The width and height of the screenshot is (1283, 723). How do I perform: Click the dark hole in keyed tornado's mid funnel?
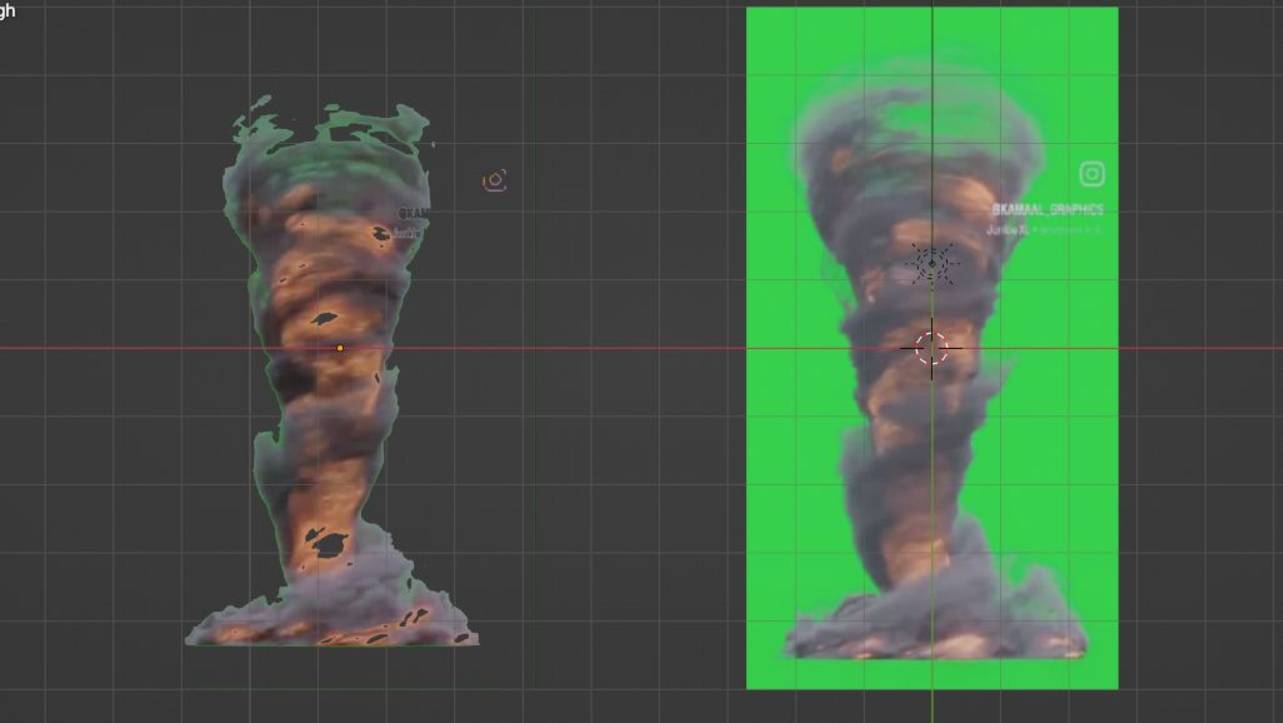click(323, 319)
